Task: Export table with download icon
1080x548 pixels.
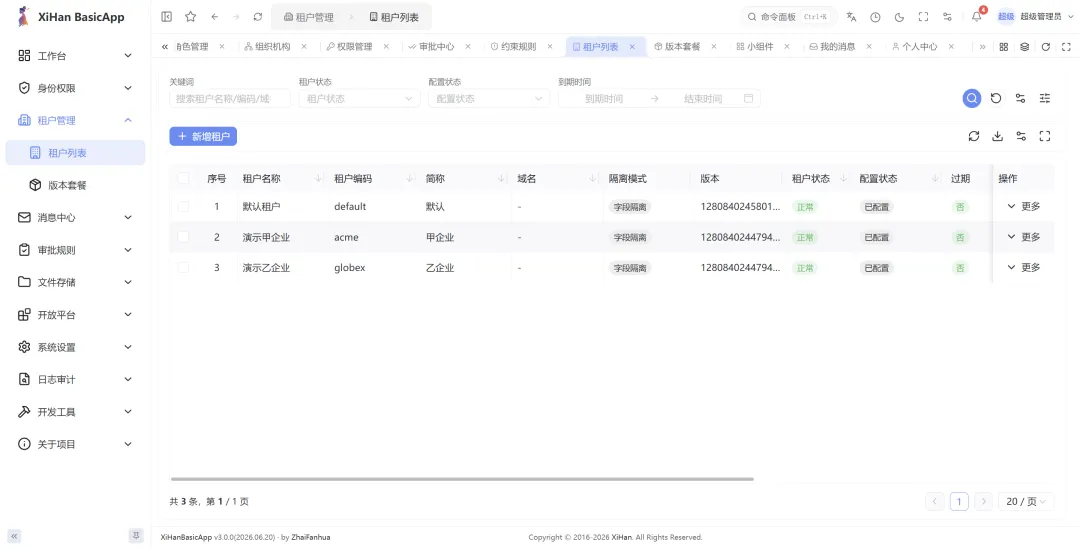Action: coord(997,136)
